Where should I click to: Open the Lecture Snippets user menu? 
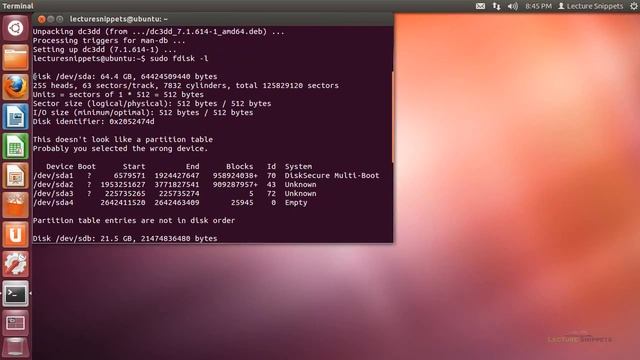(590, 6)
